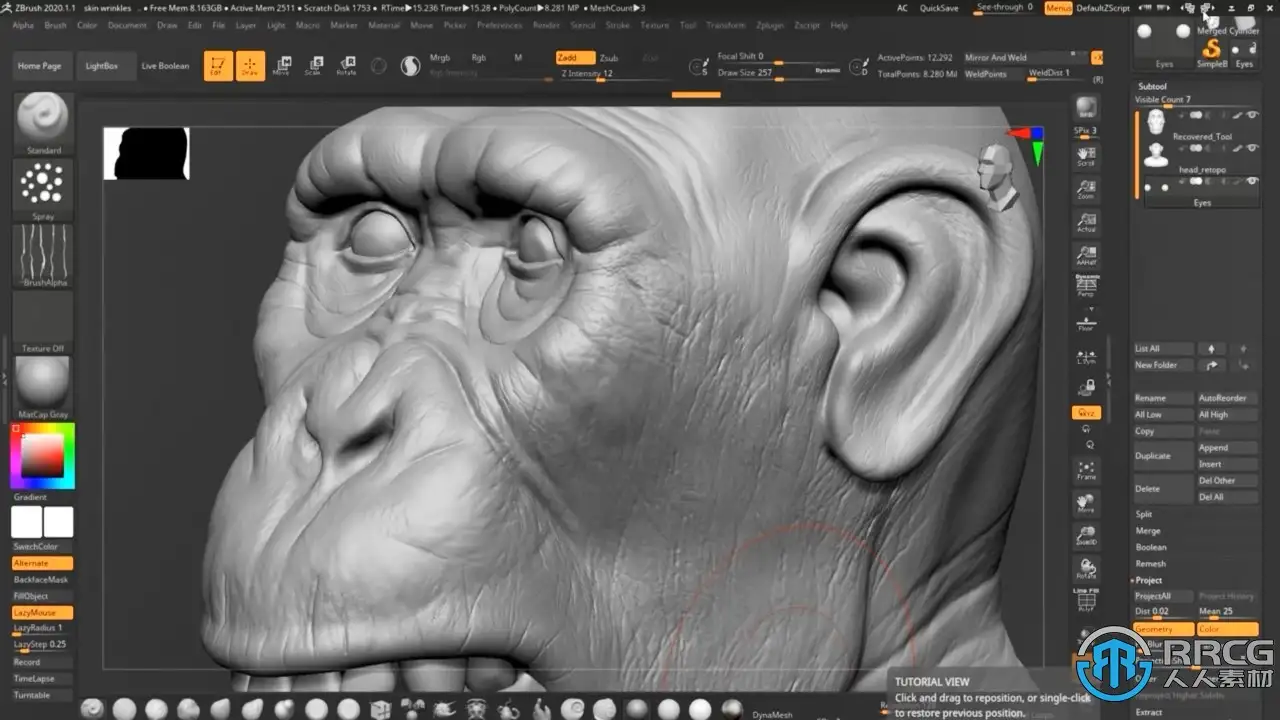
Task: Click the AAHalf zoom icon
Action: 1085,256
